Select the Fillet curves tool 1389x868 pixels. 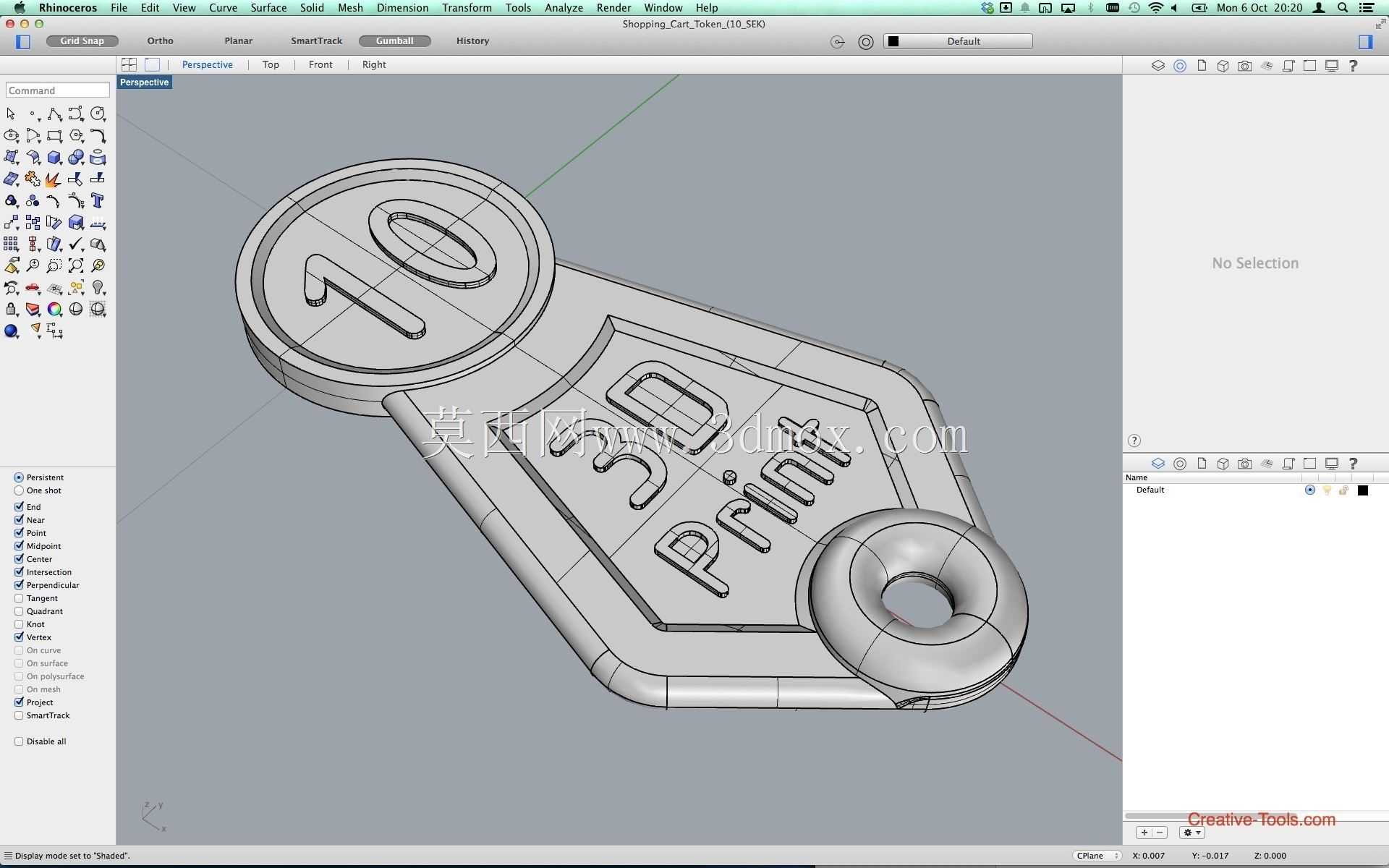98,136
